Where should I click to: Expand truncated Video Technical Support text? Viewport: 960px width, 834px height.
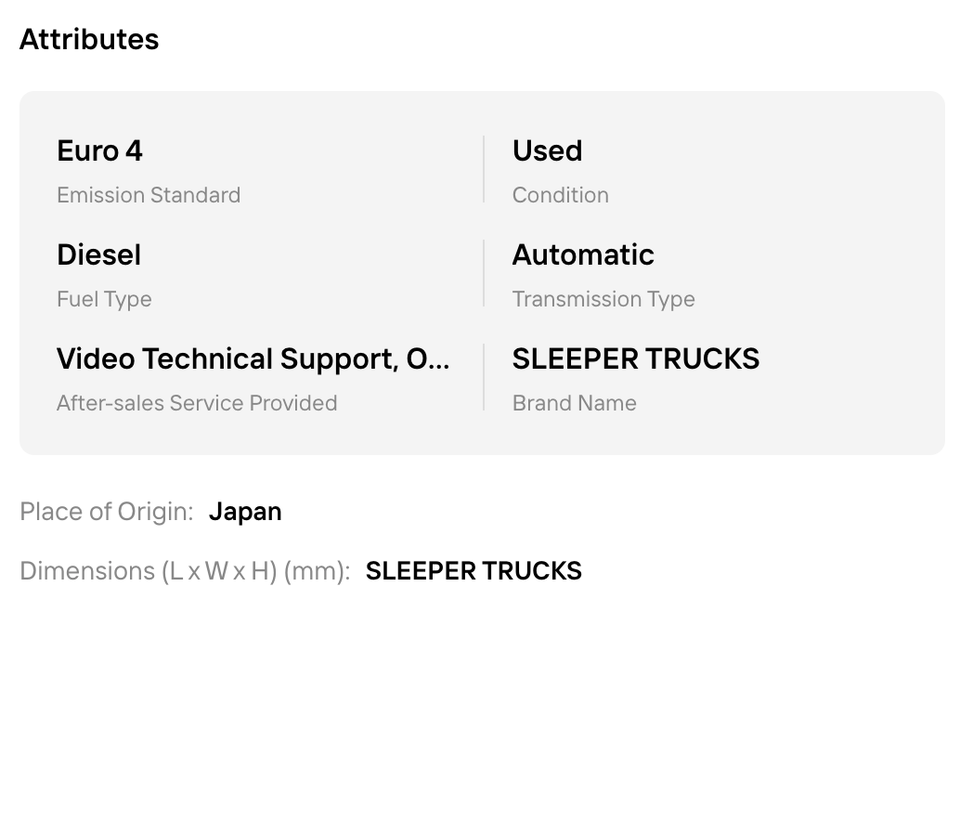[x=253, y=359]
